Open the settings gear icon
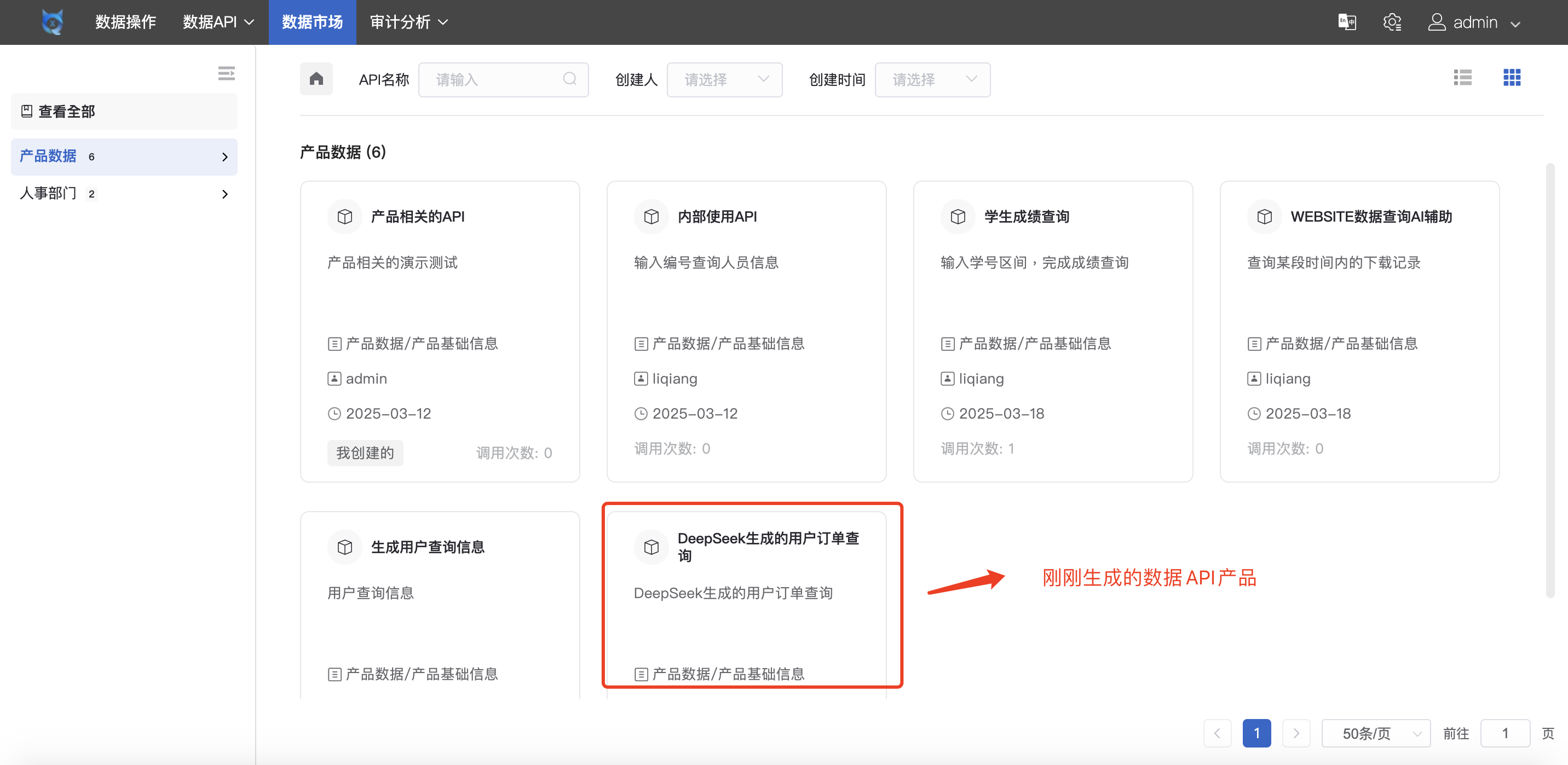The width and height of the screenshot is (1568, 765). coord(1392,22)
